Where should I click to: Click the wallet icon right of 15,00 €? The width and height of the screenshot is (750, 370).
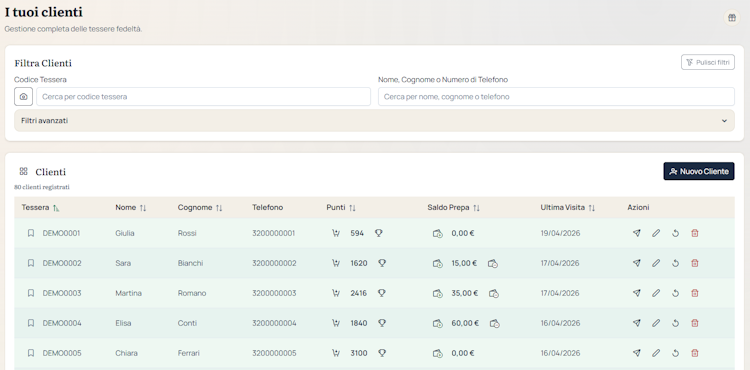click(x=493, y=263)
